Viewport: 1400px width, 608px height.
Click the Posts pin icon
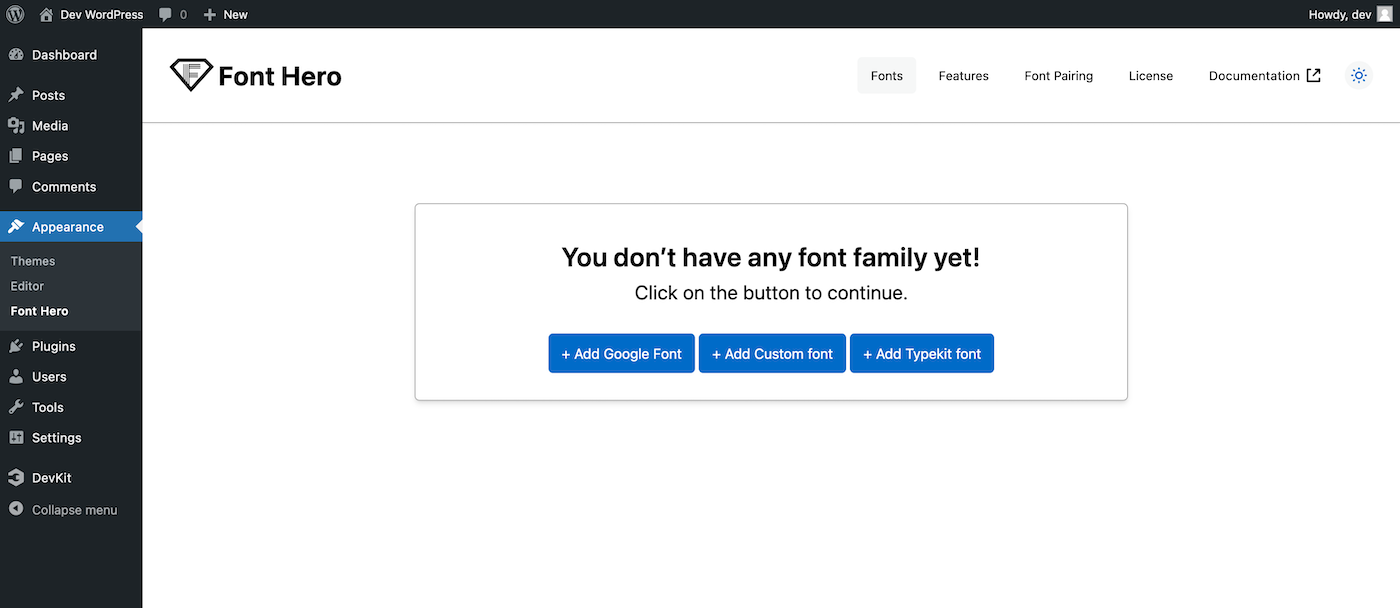[x=16, y=95]
